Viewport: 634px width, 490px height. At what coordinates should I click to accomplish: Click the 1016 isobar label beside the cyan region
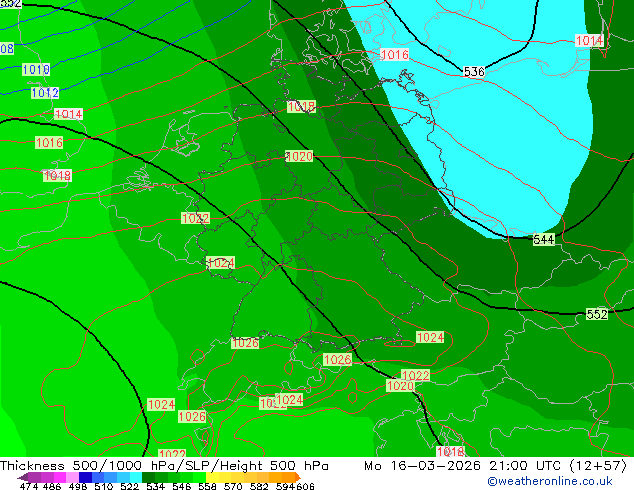click(395, 54)
